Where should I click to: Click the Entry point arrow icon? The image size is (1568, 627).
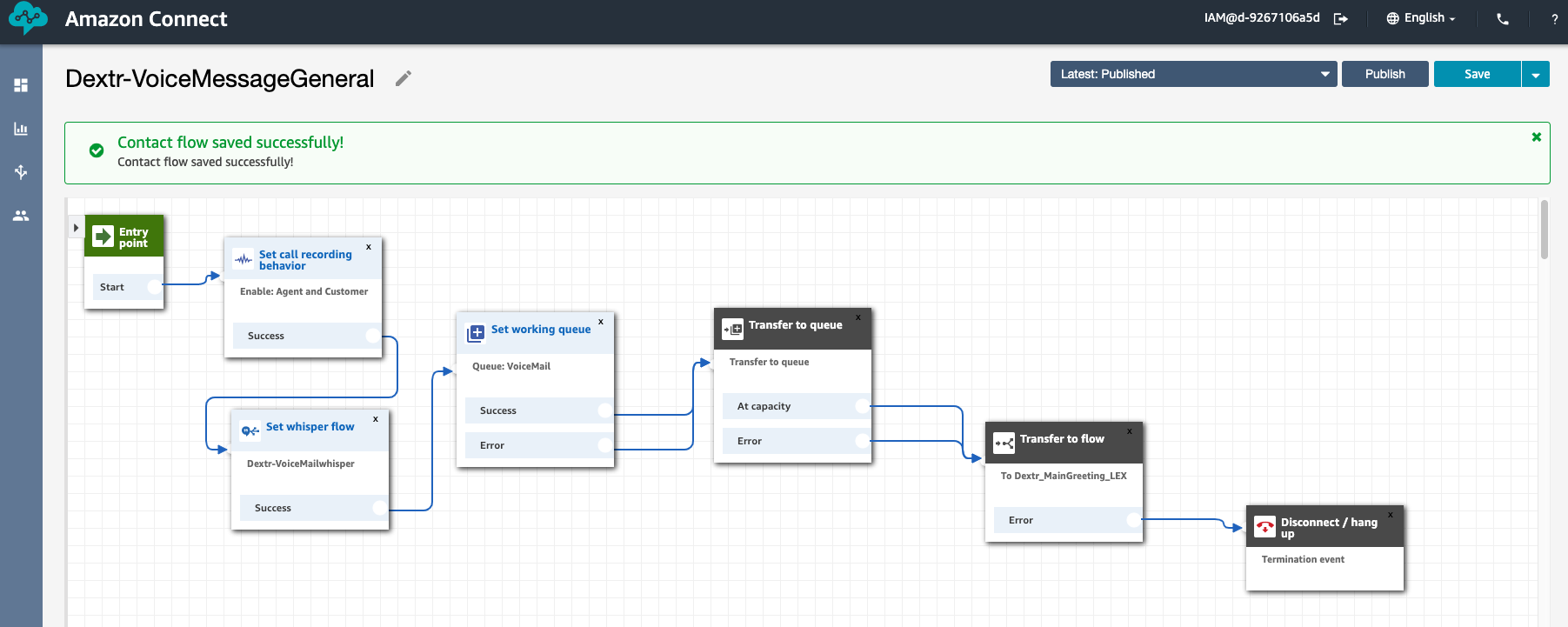(x=103, y=237)
